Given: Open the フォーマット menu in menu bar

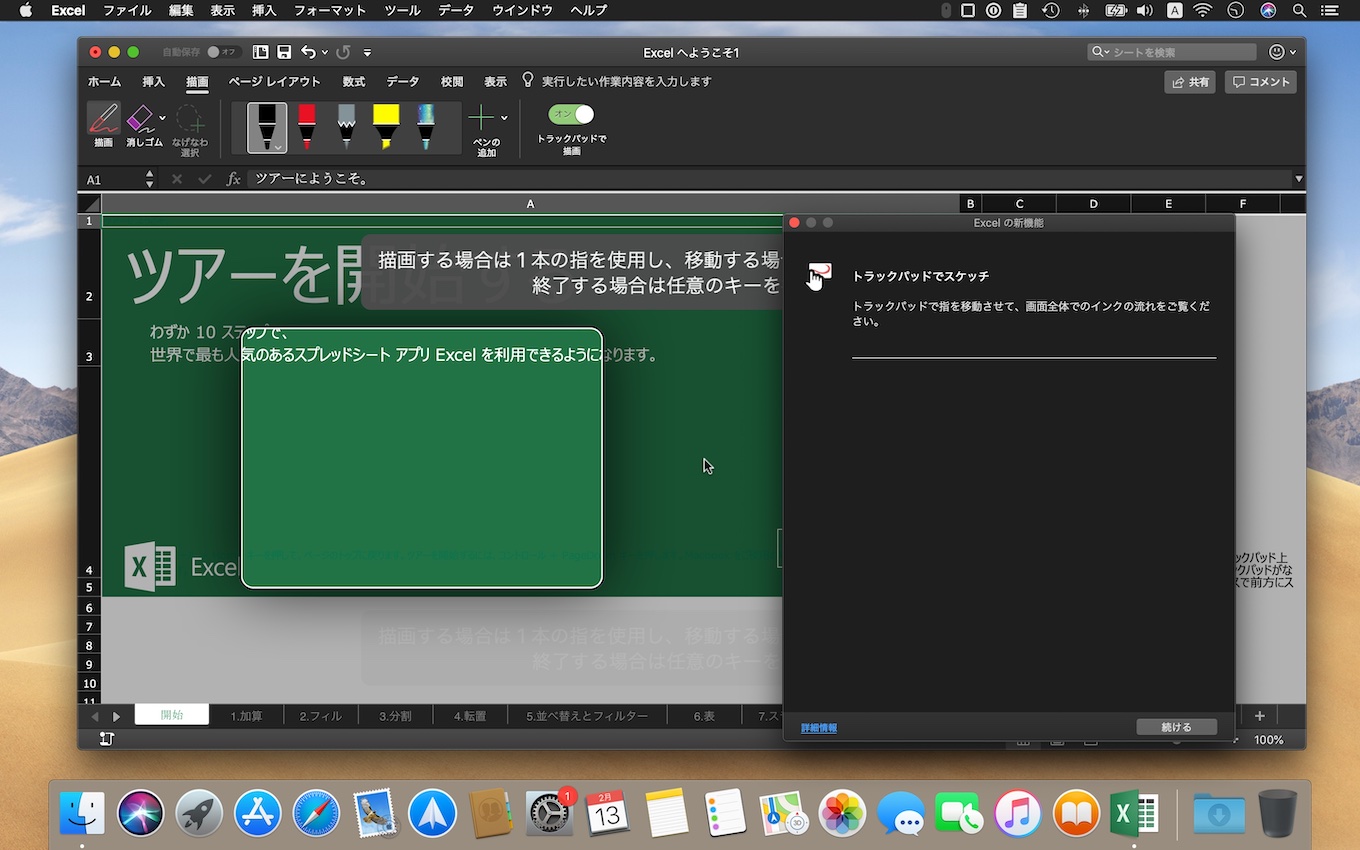Looking at the screenshot, I should (x=329, y=10).
